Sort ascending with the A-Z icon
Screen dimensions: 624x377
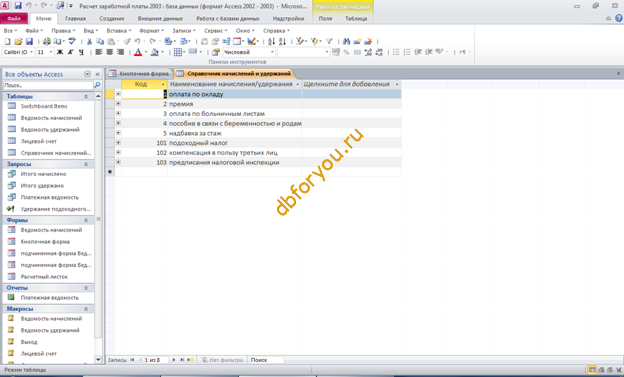[x=271, y=41]
